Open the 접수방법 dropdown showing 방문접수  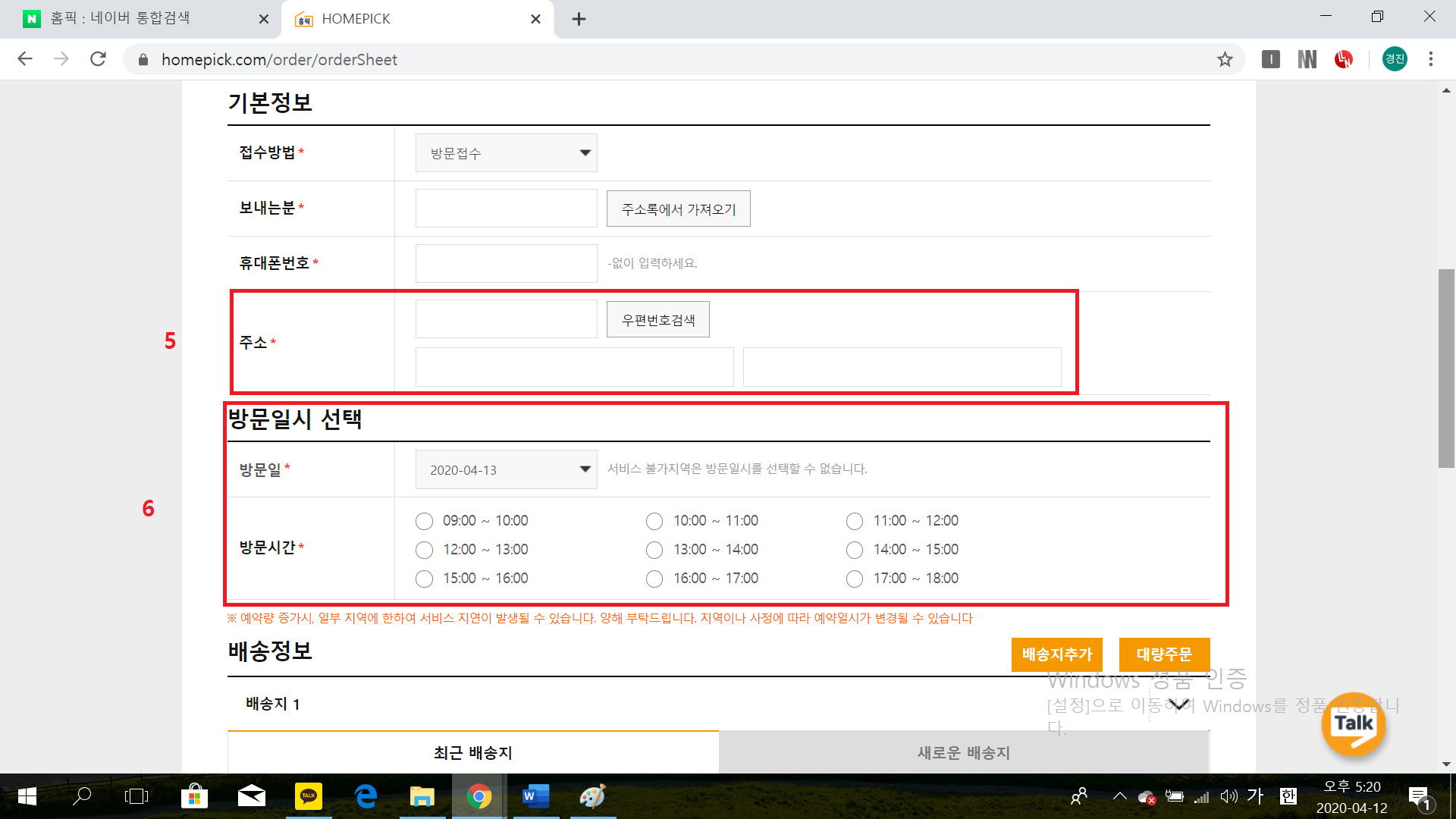pyautogui.click(x=506, y=153)
